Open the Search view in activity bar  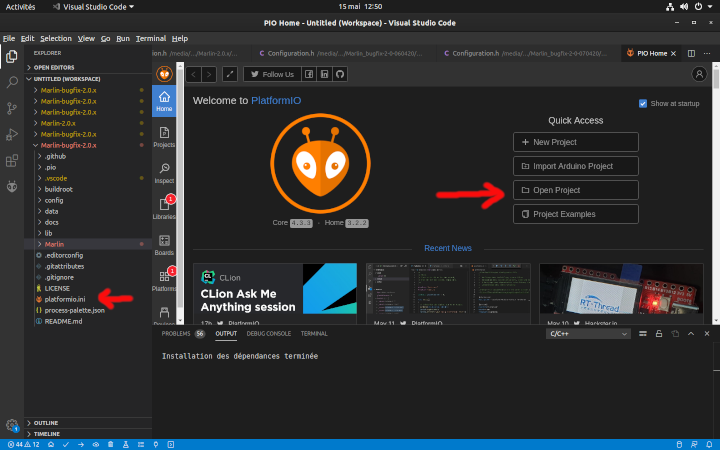tap(12, 82)
